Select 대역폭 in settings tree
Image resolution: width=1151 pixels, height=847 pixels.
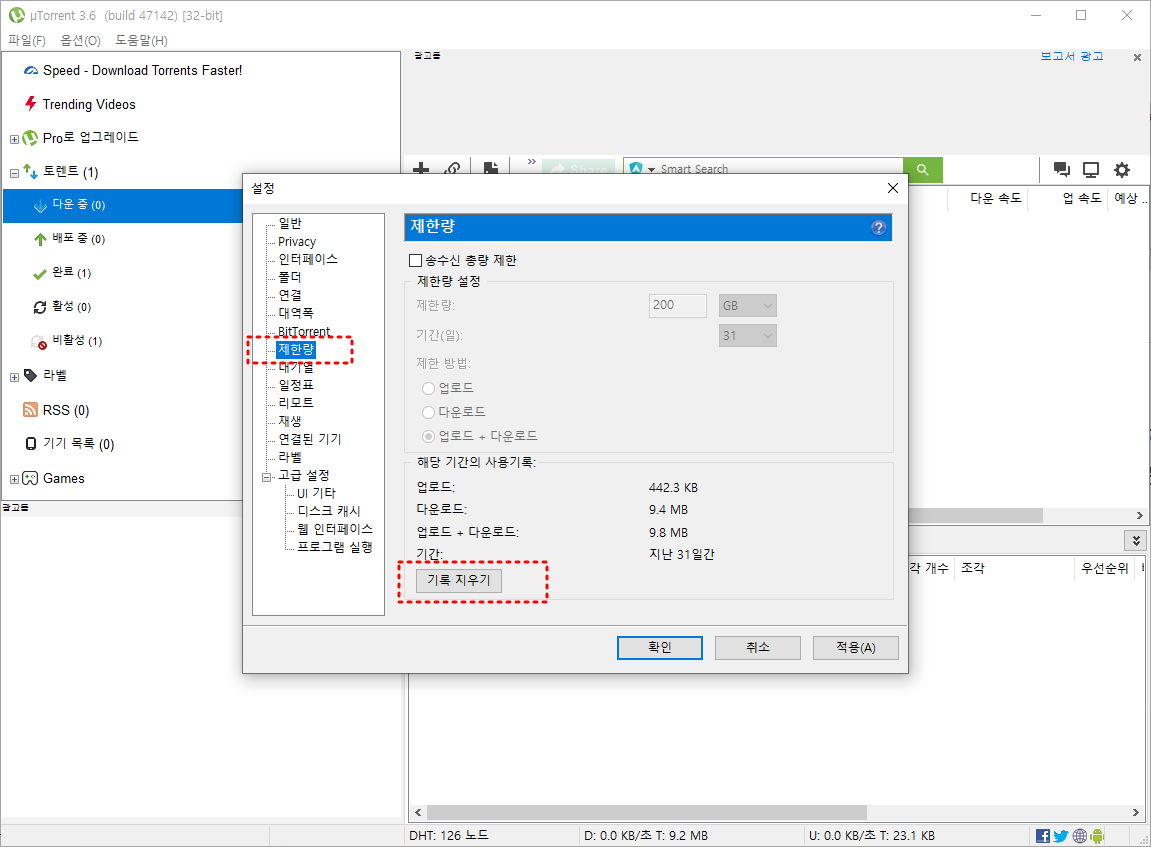click(296, 313)
